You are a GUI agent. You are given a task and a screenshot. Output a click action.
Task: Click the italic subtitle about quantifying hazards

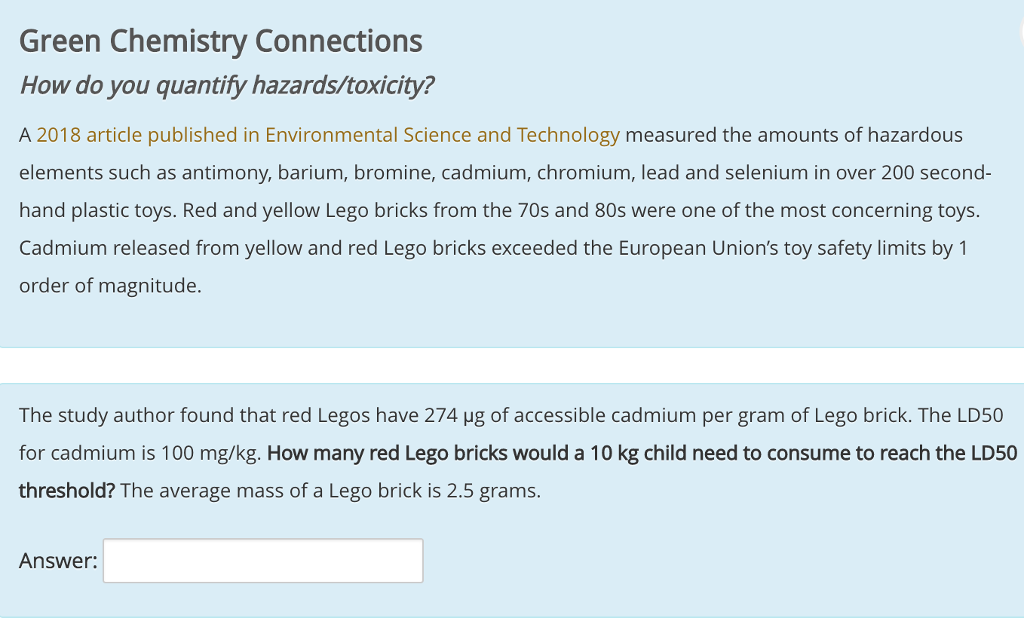[227, 86]
